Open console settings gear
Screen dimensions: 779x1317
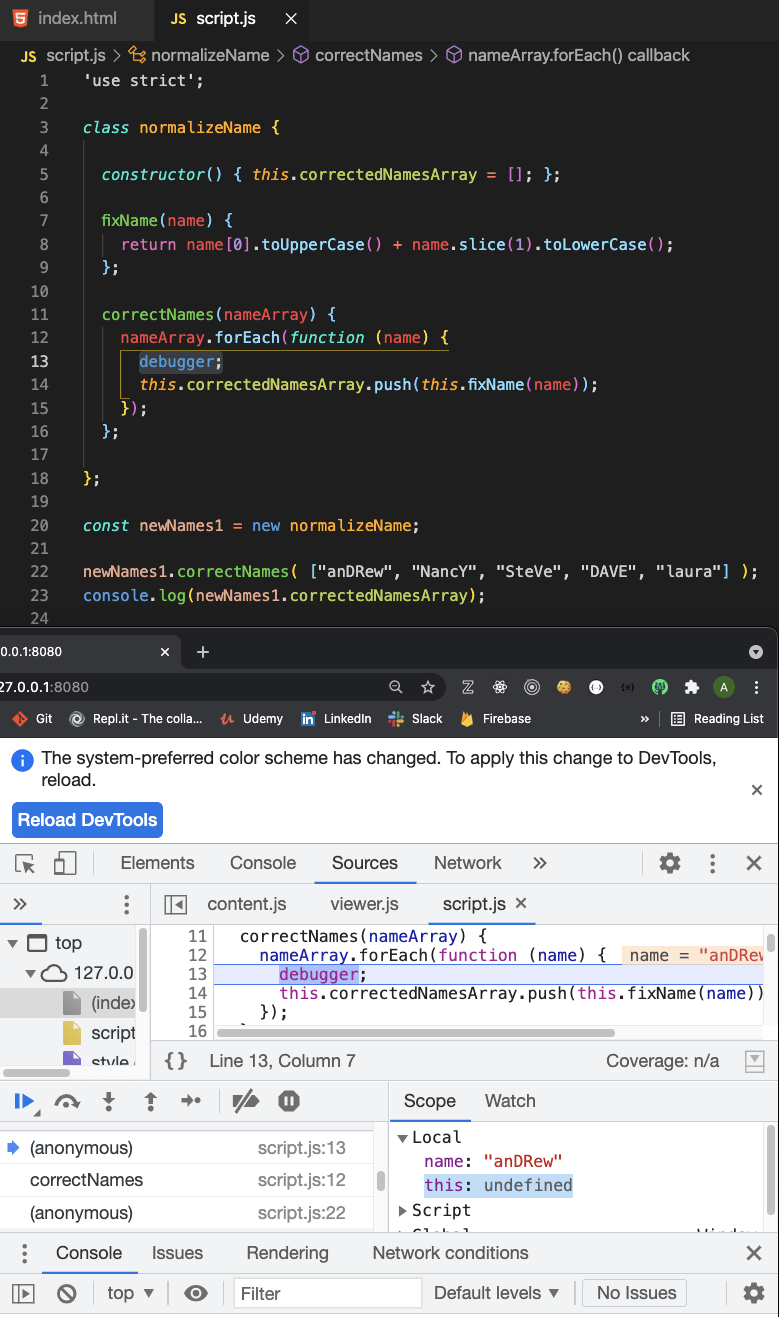(x=754, y=1293)
